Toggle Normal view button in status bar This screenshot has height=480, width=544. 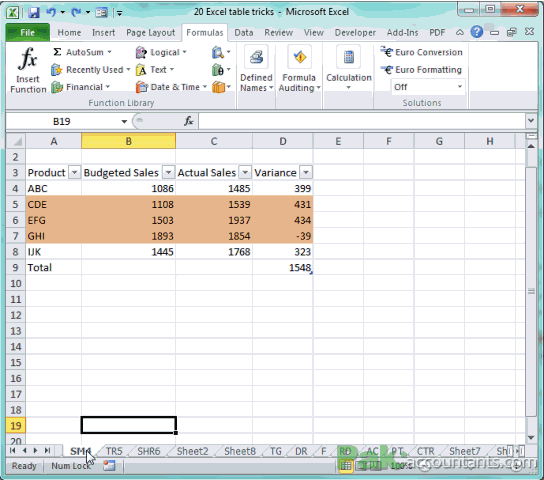point(346,466)
